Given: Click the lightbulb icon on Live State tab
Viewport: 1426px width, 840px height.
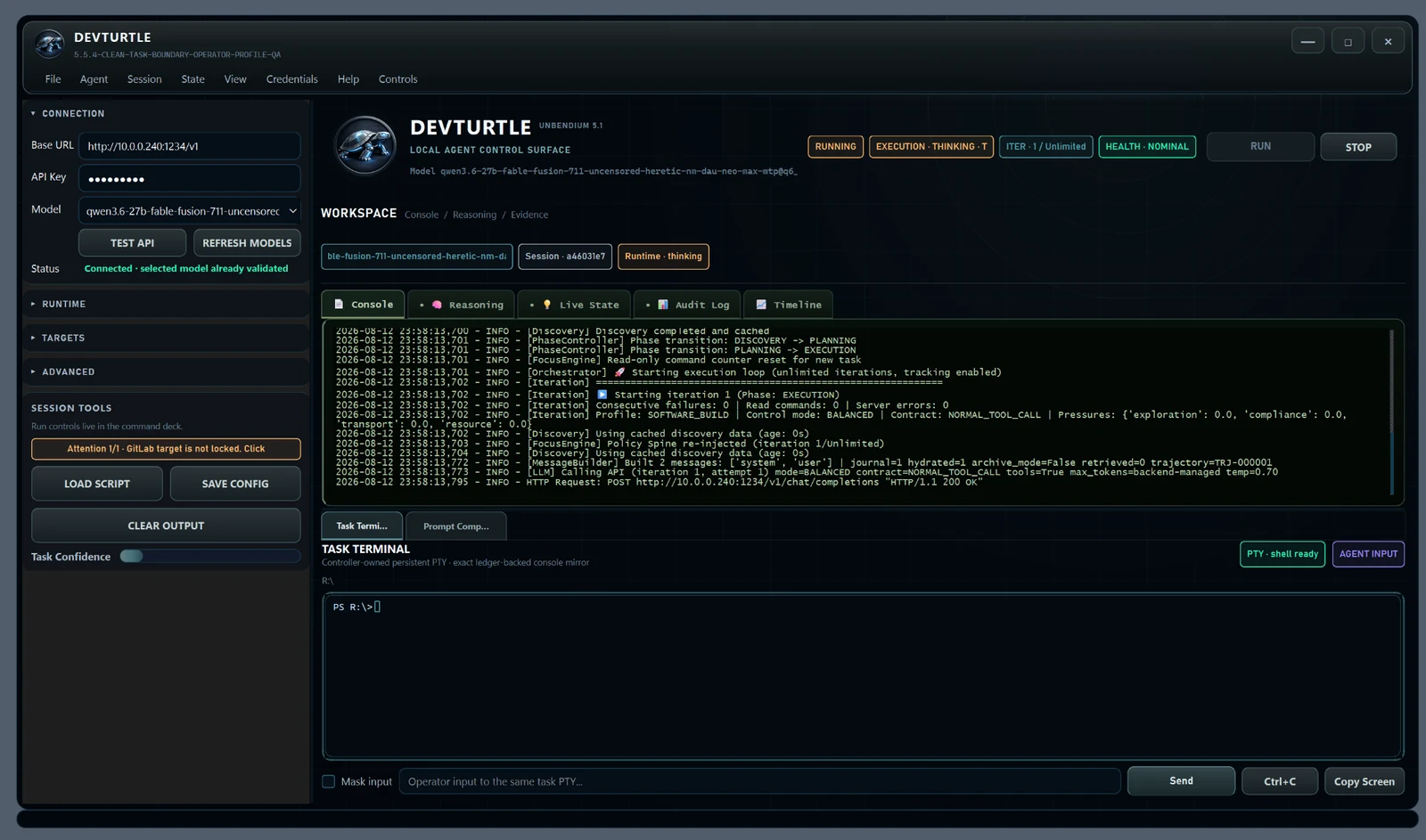Looking at the screenshot, I should tap(547, 305).
